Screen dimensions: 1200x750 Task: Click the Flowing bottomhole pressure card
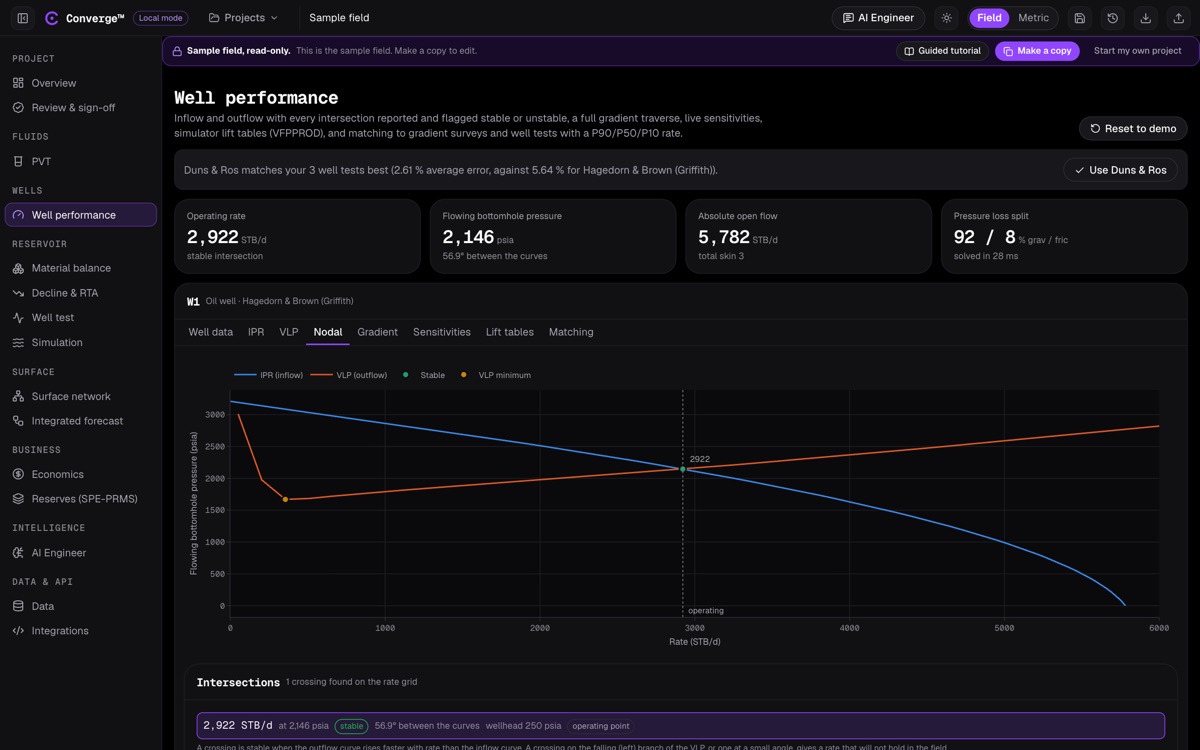coord(553,236)
